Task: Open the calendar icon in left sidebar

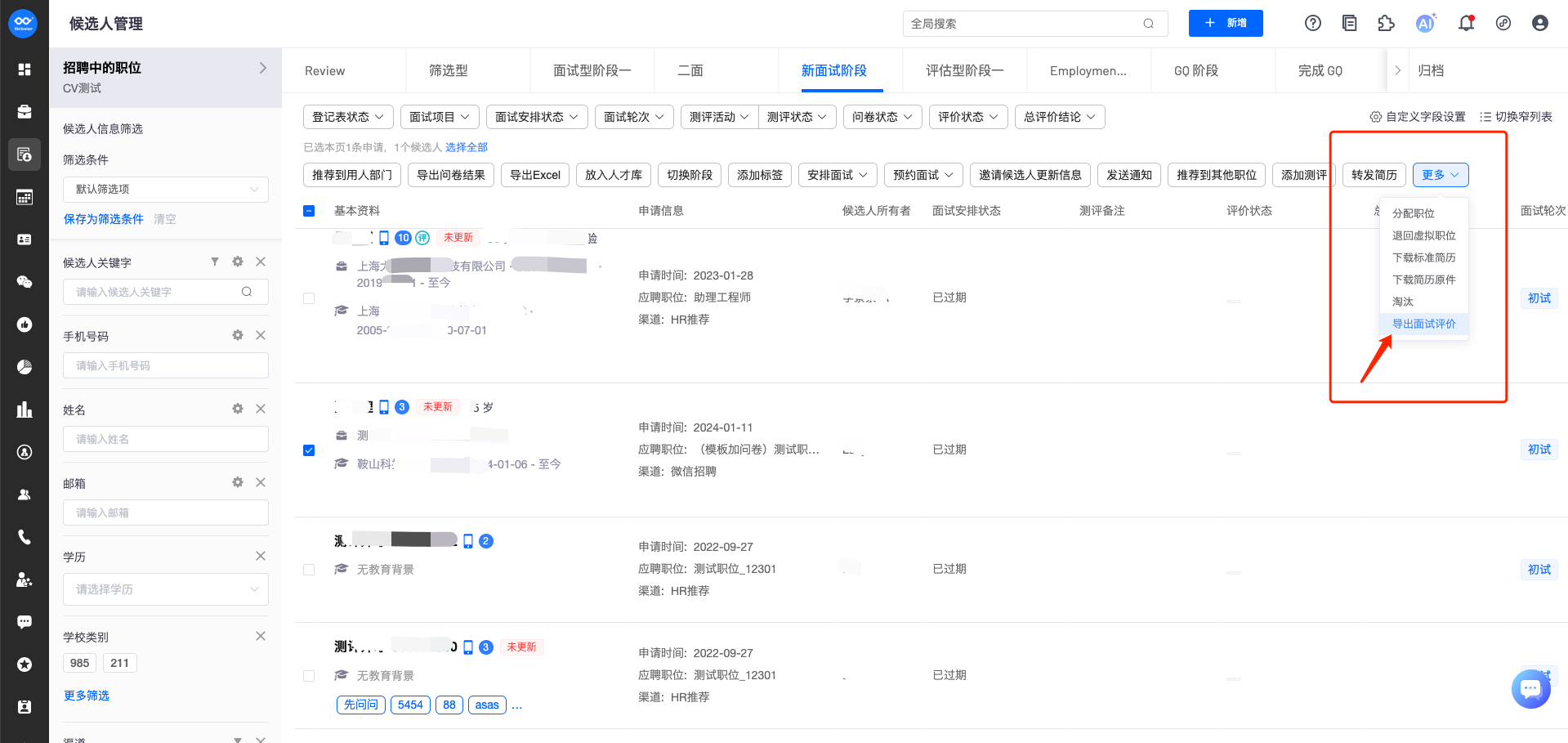Action: point(25,197)
